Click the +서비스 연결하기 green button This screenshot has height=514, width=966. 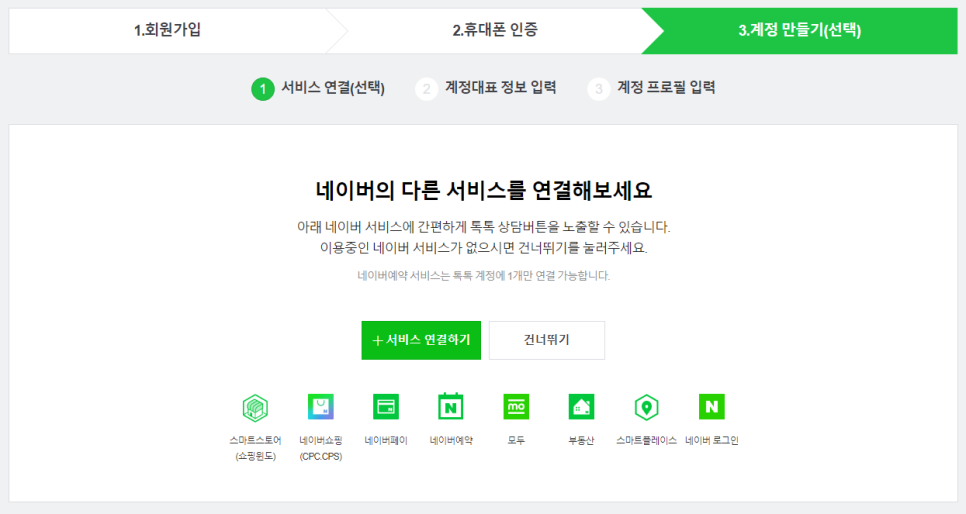(x=421, y=340)
